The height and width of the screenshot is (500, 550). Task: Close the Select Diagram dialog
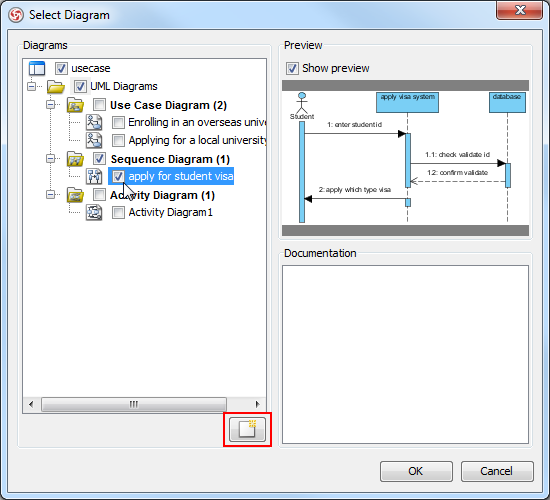[x=519, y=10]
